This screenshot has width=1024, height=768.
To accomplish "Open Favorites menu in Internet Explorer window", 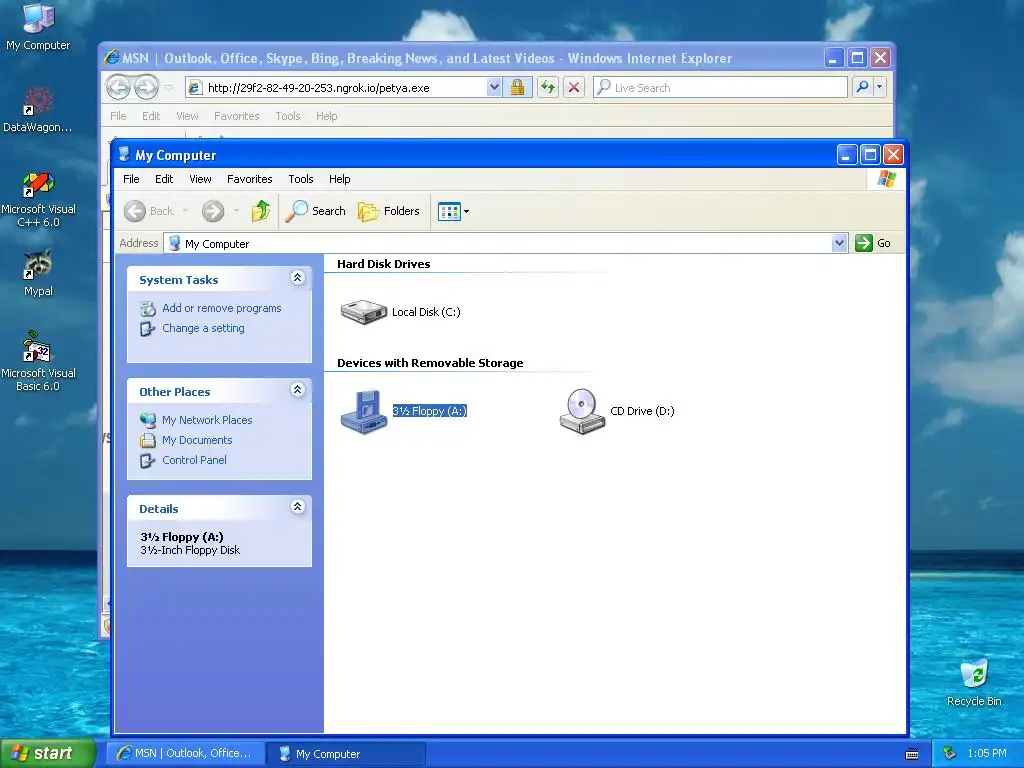I will 236,116.
